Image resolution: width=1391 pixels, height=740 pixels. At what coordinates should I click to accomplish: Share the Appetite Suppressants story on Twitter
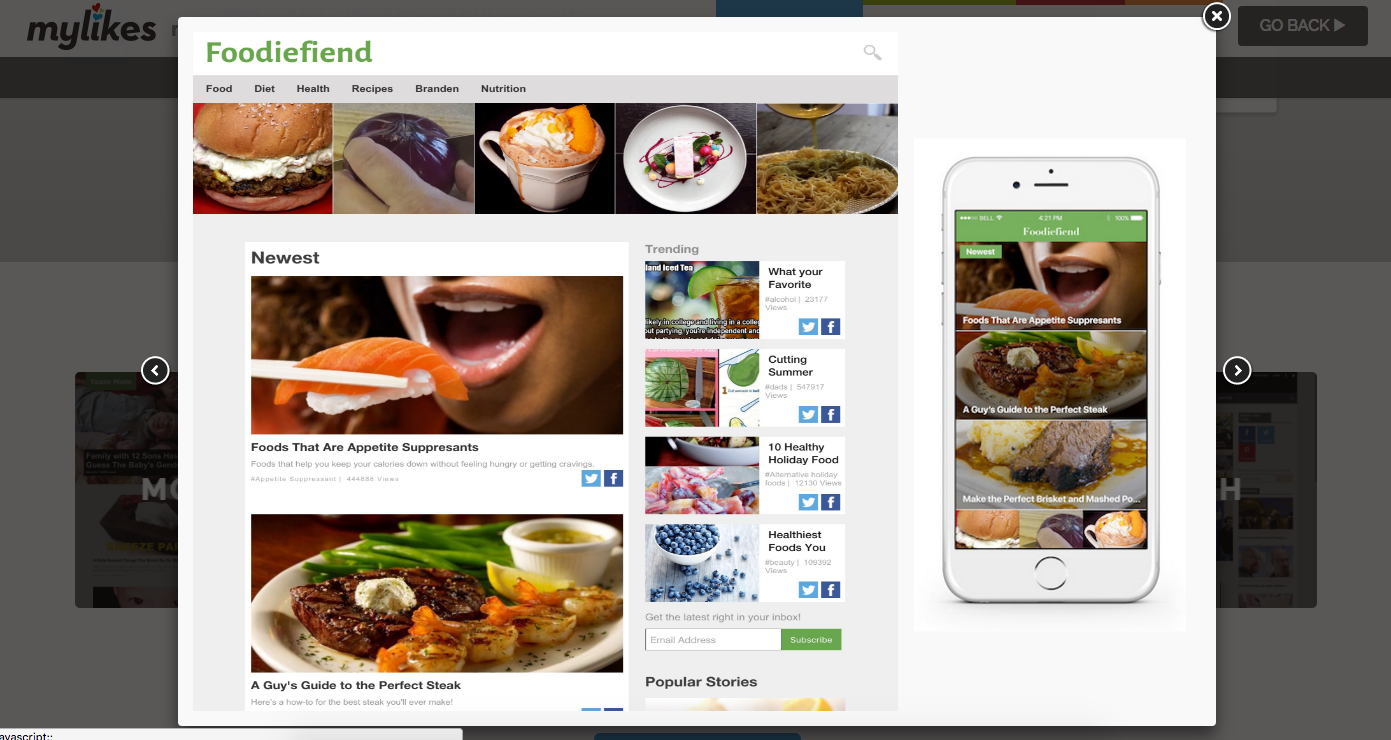[x=591, y=478]
